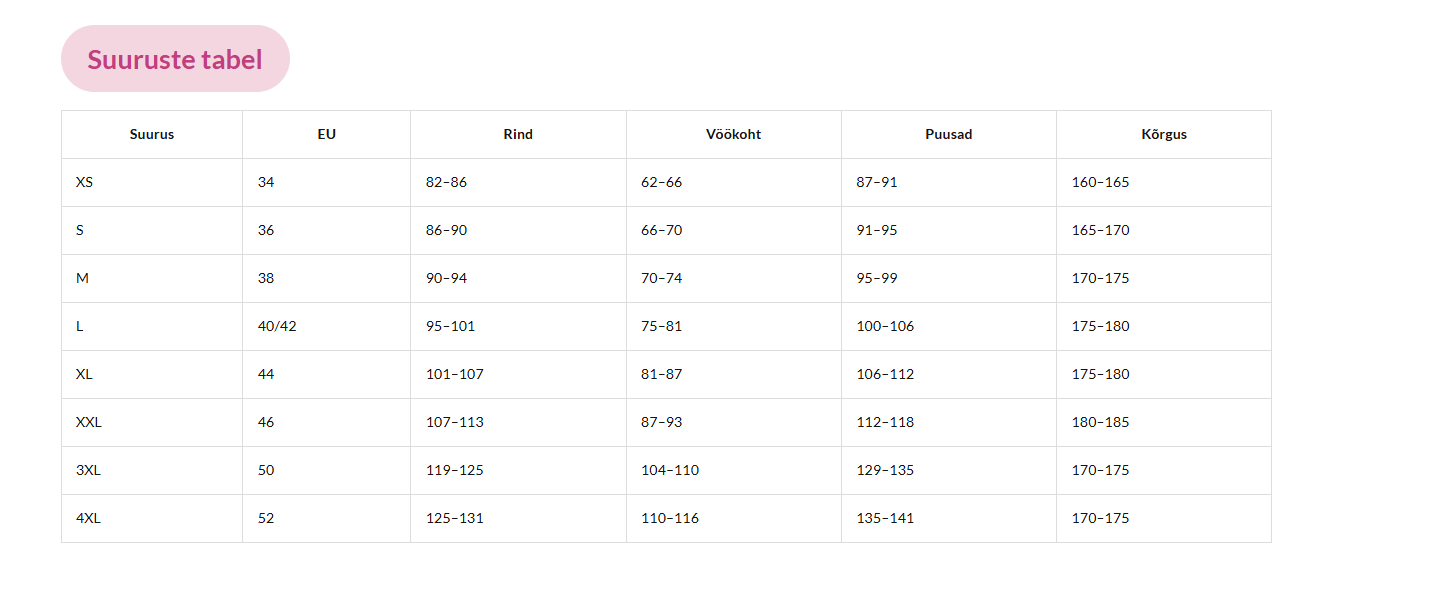This screenshot has height=592, width=1450.
Task: Click the Kõrgus column header
Action: tap(1163, 134)
